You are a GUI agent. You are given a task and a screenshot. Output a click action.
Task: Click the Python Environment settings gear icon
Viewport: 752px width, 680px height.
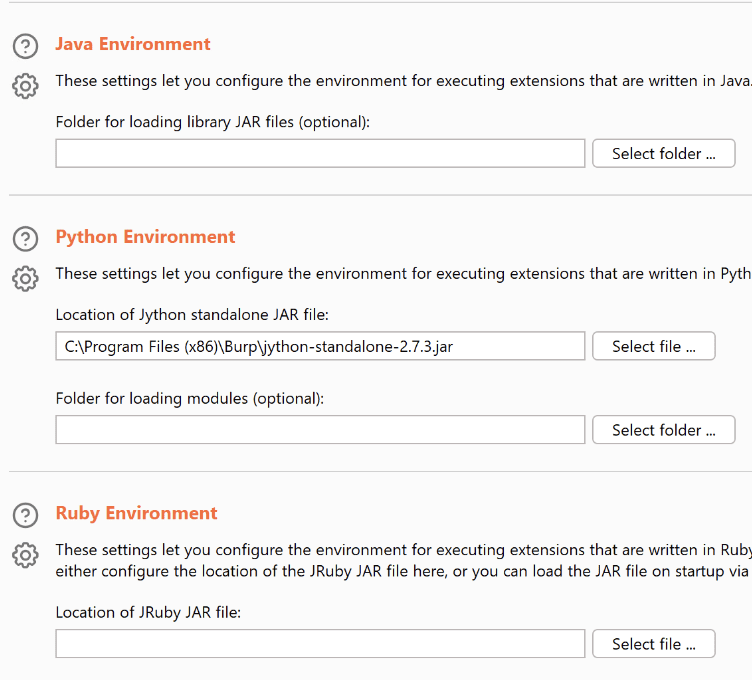click(25, 277)
